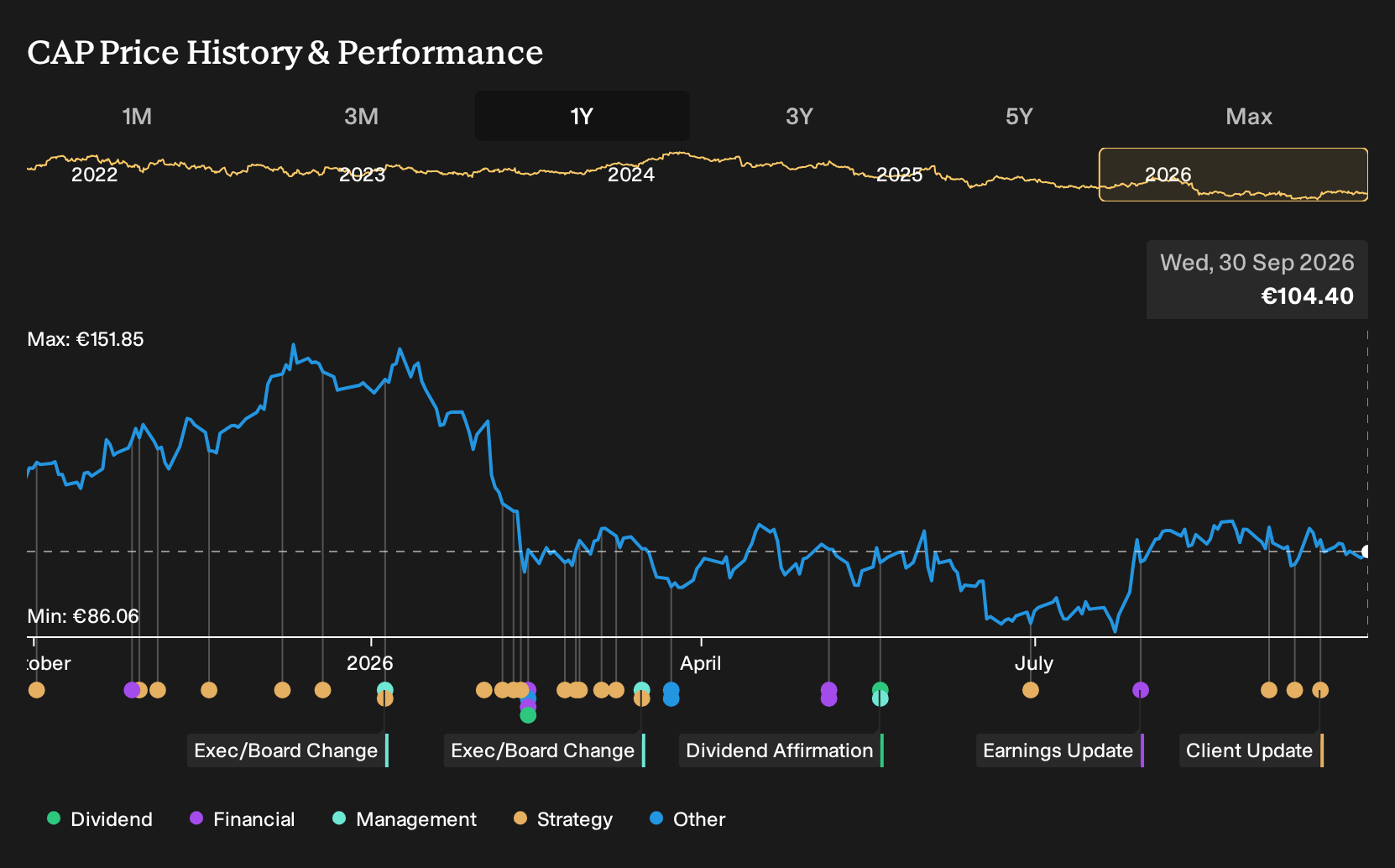Switch chart to the 5Y range
Viewport: 1395px width, 868px height.
[1019, 117]
